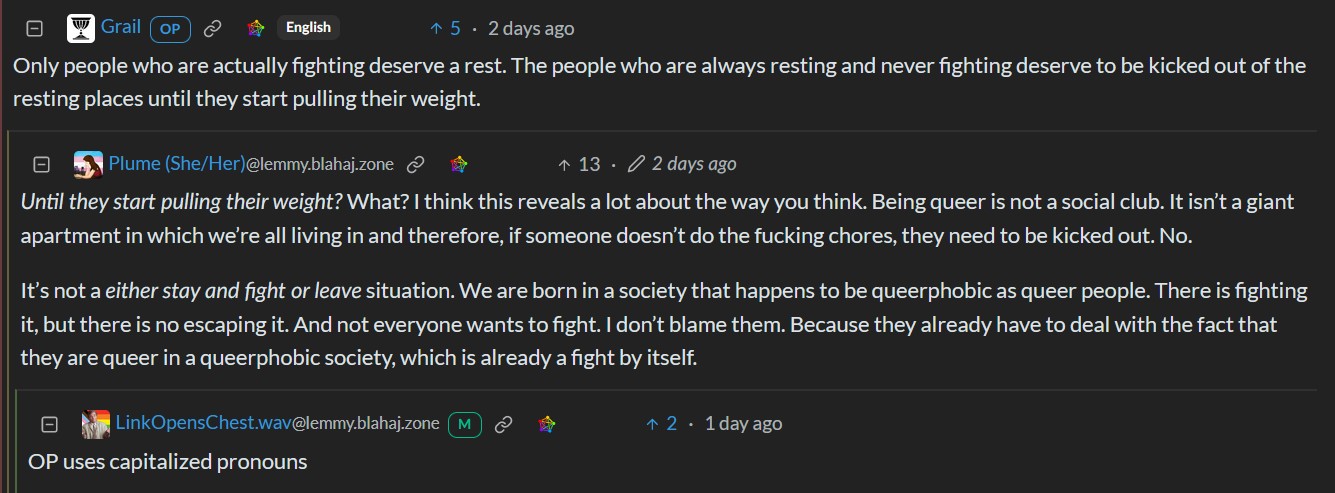This screenshot has width=1335, height=493.
Task: Open fediverse icon on Plume's comment
Action: 459,164
